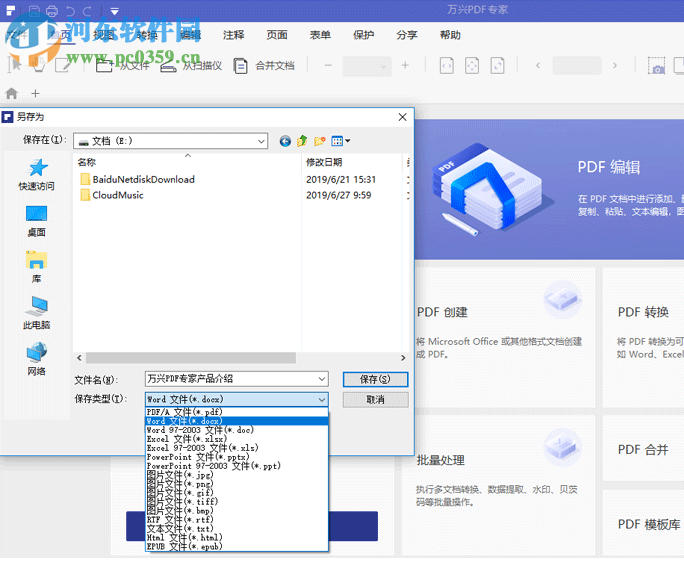The height and width of the screenshot is (583, 684).
Task: Select 库 in places sidebar
Action: [37, 267]
